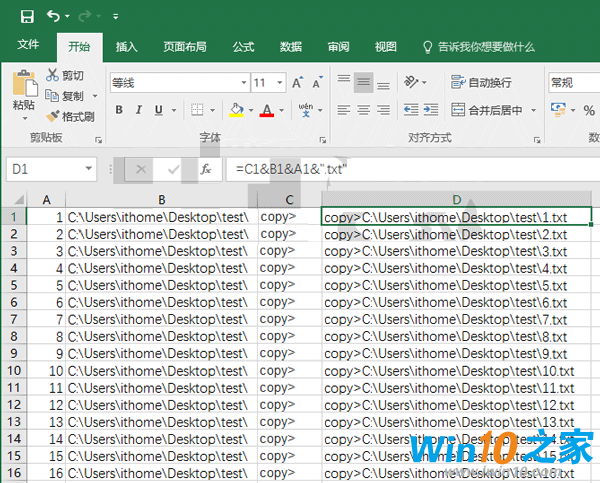This screenshot has width=600, height=483.
Task: Click the Cut scissors icon
Action: tap(53, 76)
